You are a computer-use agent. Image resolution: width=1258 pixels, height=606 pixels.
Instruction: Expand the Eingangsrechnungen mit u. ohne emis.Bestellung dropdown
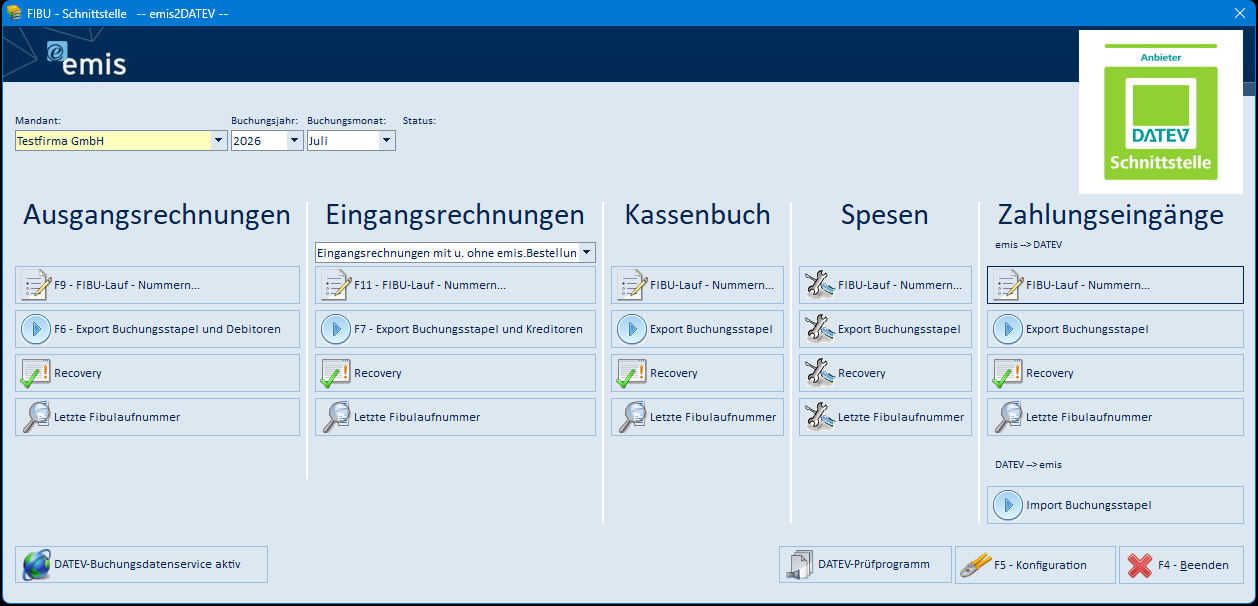(587, 253)
